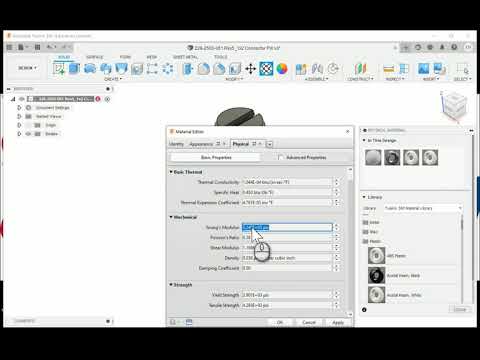The image size is (480, 360).
Task: Select the Insert Canvas icon
Action: (439, 69)
